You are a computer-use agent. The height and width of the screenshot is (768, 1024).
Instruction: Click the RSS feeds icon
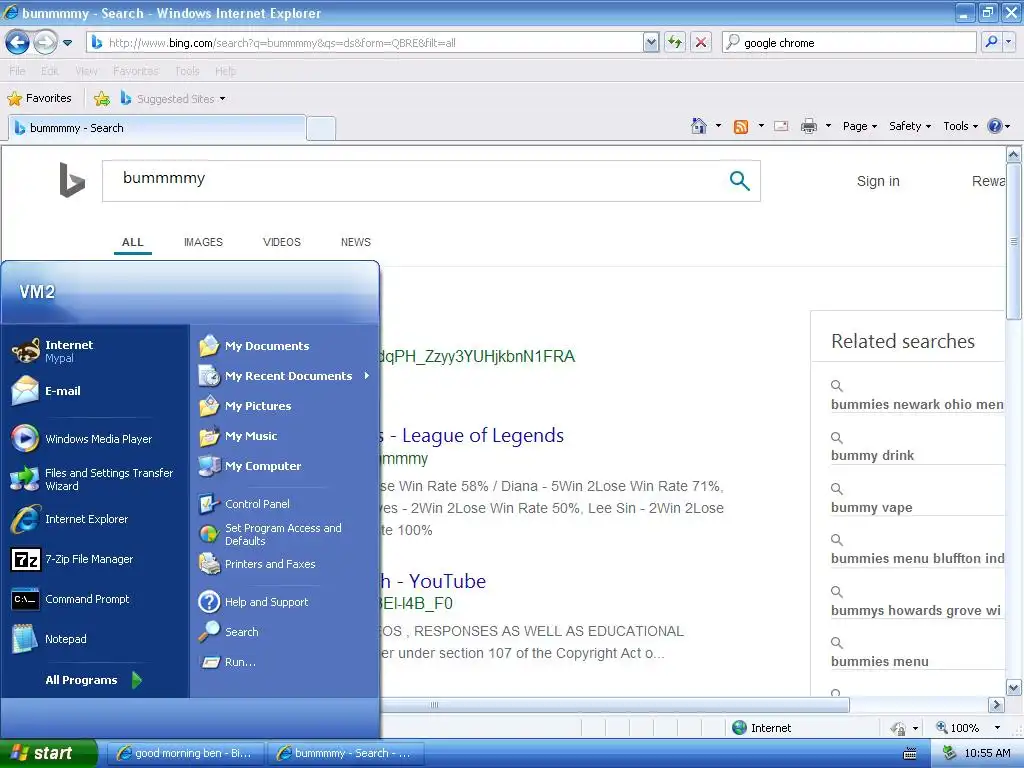point(741,127)
